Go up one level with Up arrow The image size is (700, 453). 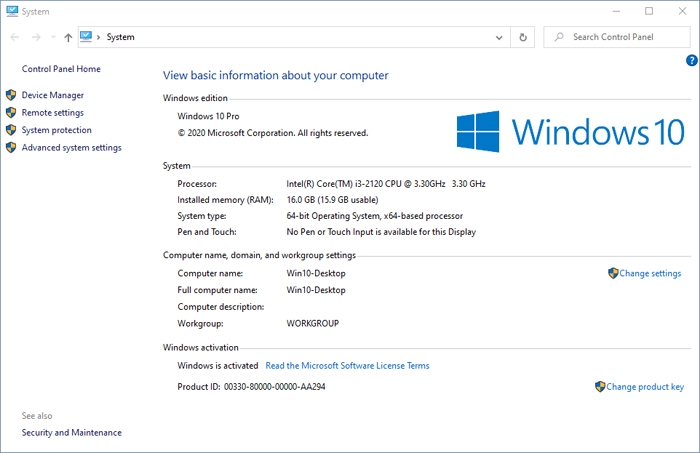[x=67, y=37]
